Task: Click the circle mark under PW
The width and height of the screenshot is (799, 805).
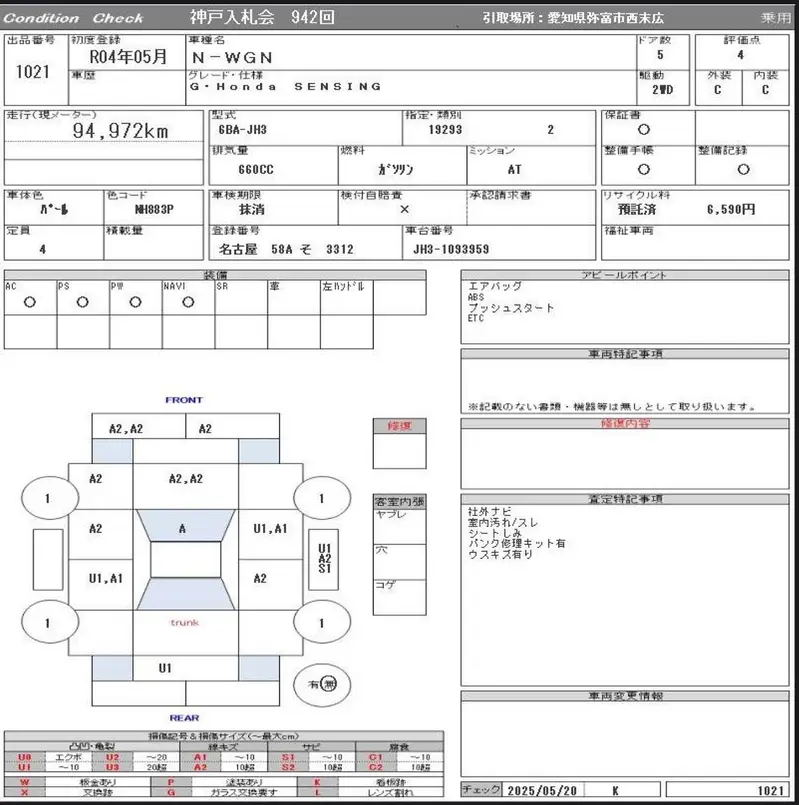Action: click(x=135, y=302)
